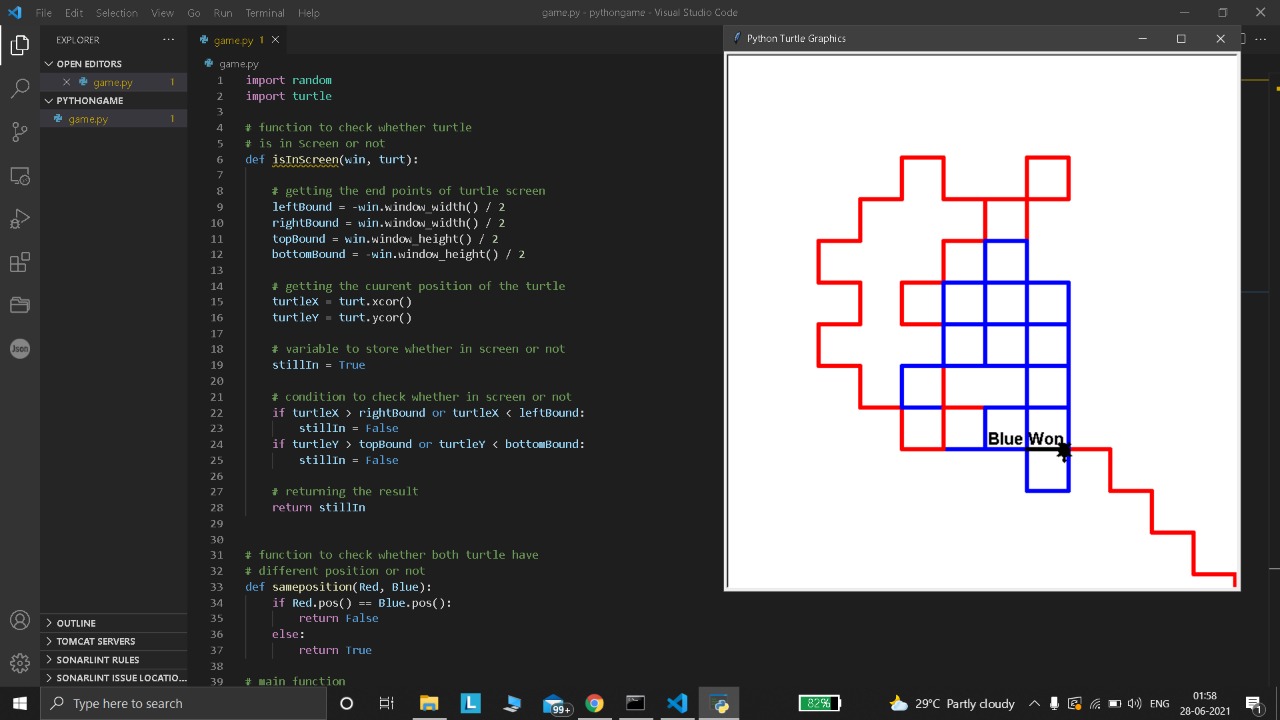
Task: Open Remote Explorer icon in activity bar
Action: point(20,176)
